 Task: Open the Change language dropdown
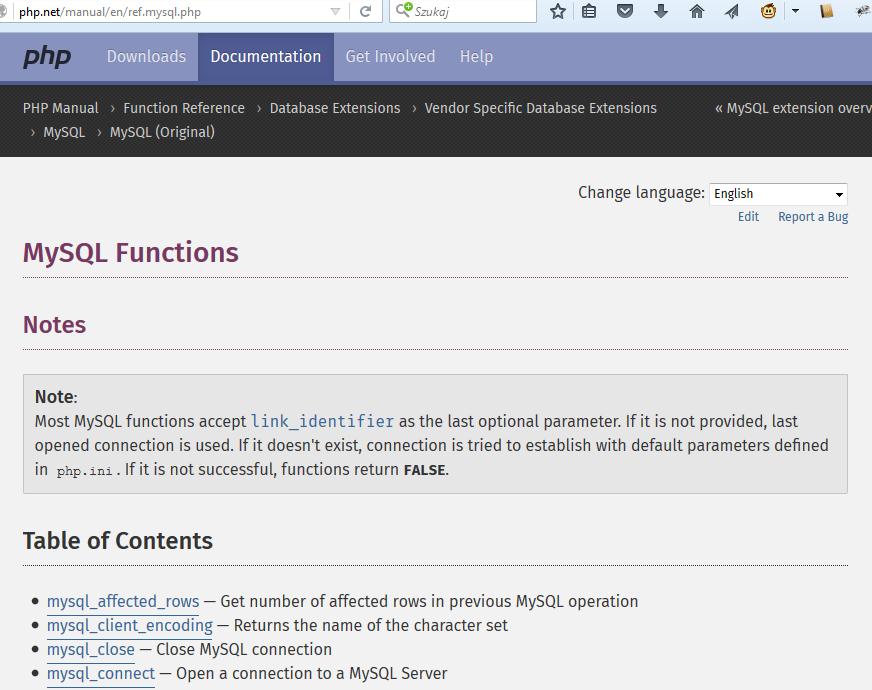(x=778, y=194)
